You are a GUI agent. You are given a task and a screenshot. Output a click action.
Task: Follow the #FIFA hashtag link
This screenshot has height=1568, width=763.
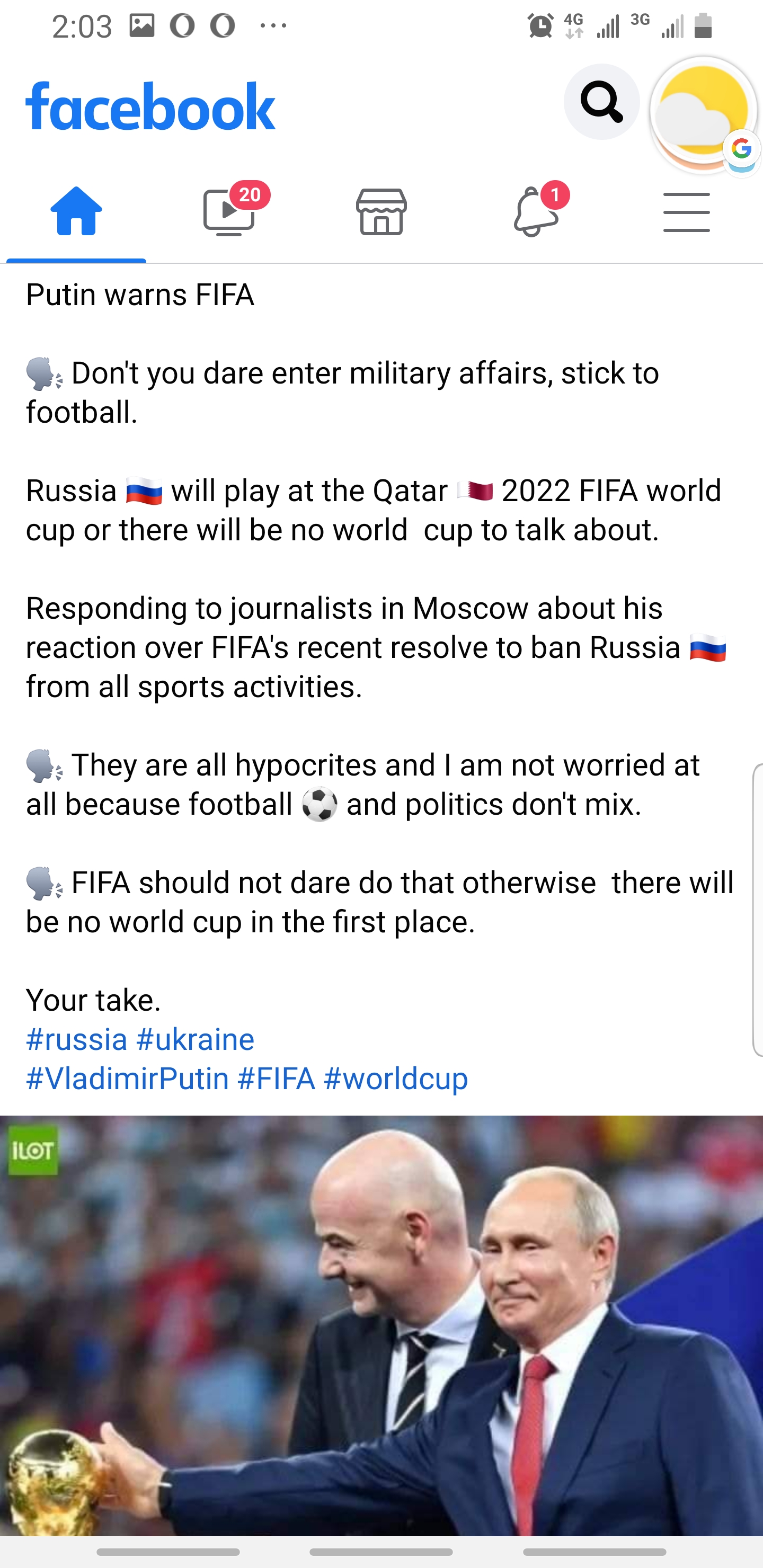(277, 1079)
